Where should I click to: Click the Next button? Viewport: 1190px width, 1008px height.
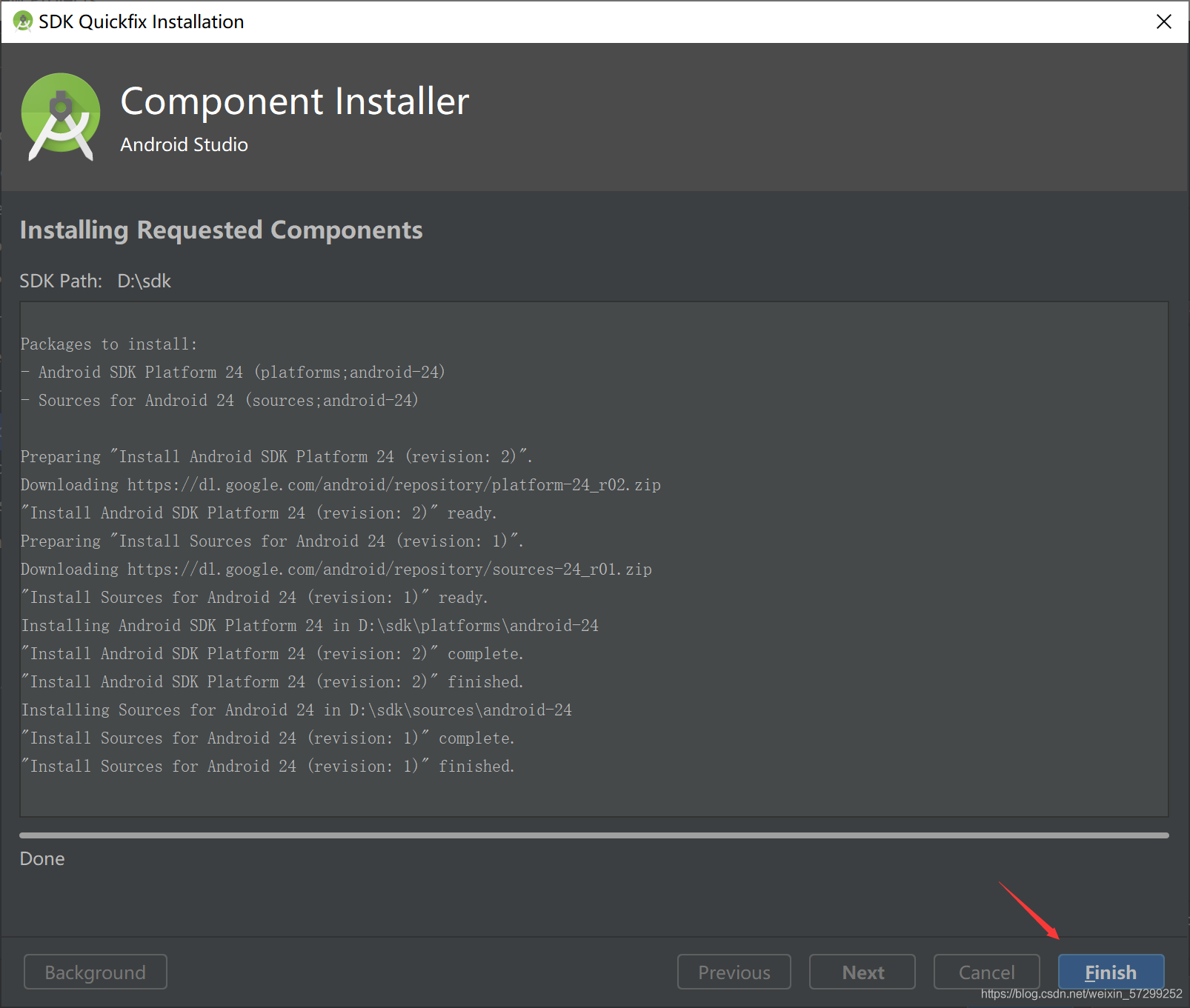(862, 972)
